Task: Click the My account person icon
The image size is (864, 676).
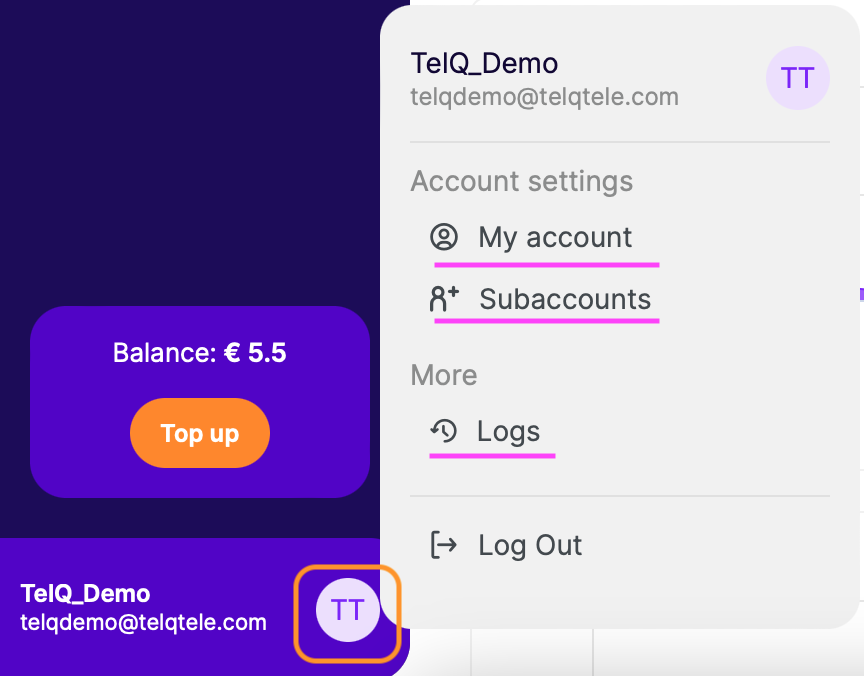Action: point(444,237)
